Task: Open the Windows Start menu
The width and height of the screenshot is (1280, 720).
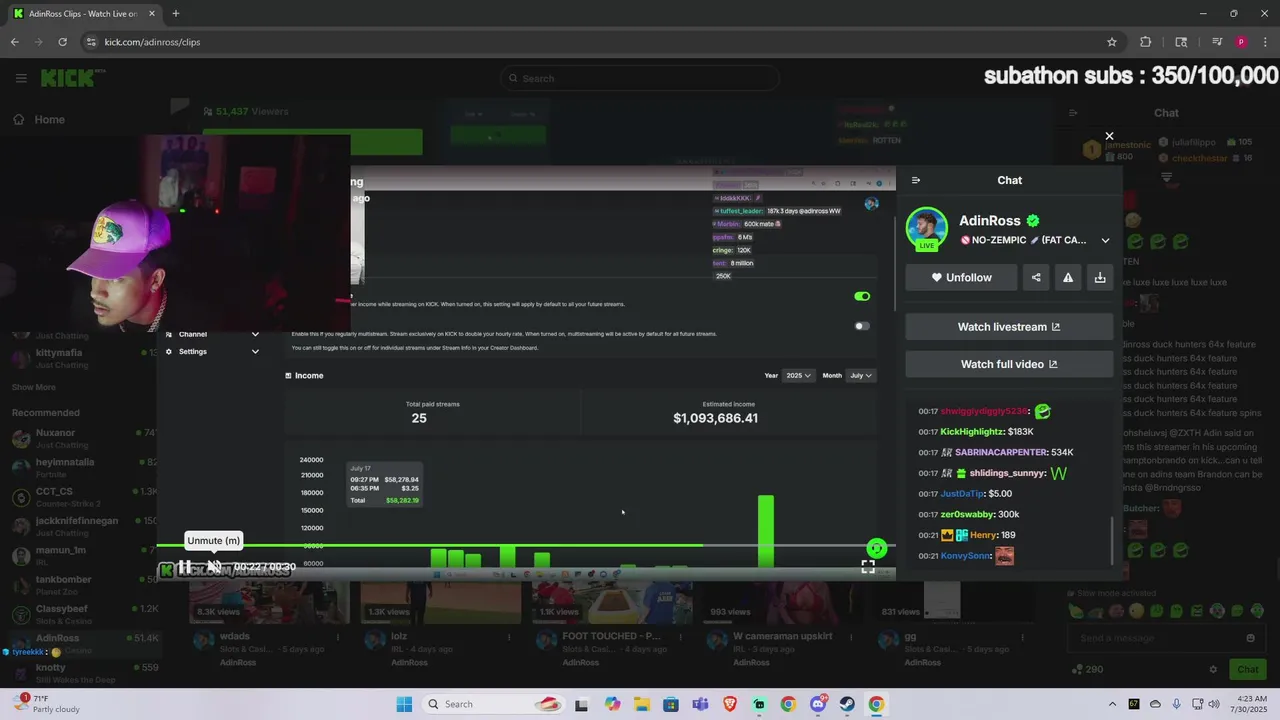Action: pyautogui.click(x=404, y=704)
